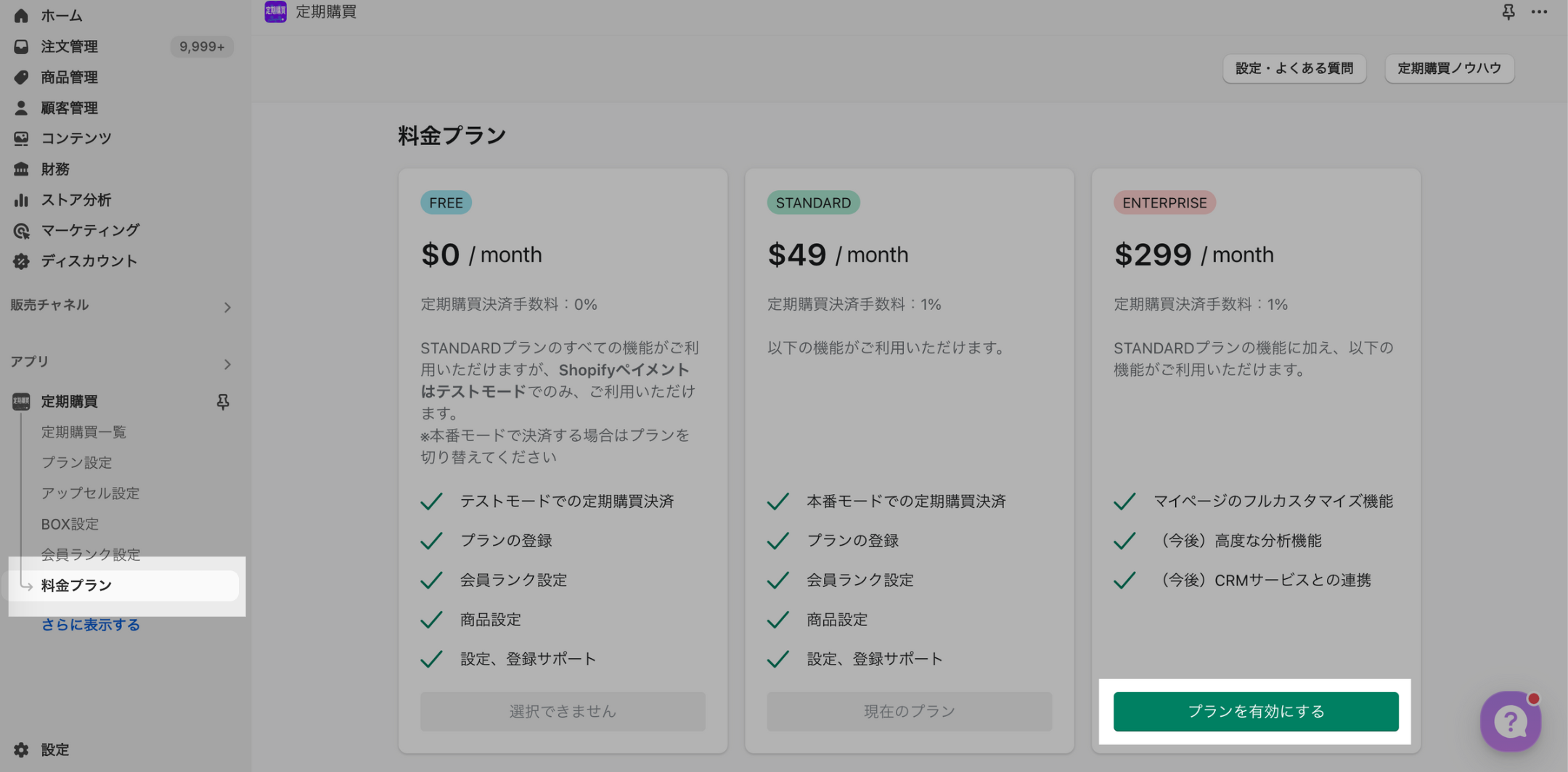
Task: Expand the アプリ section chevron
Action: (227, 364)
